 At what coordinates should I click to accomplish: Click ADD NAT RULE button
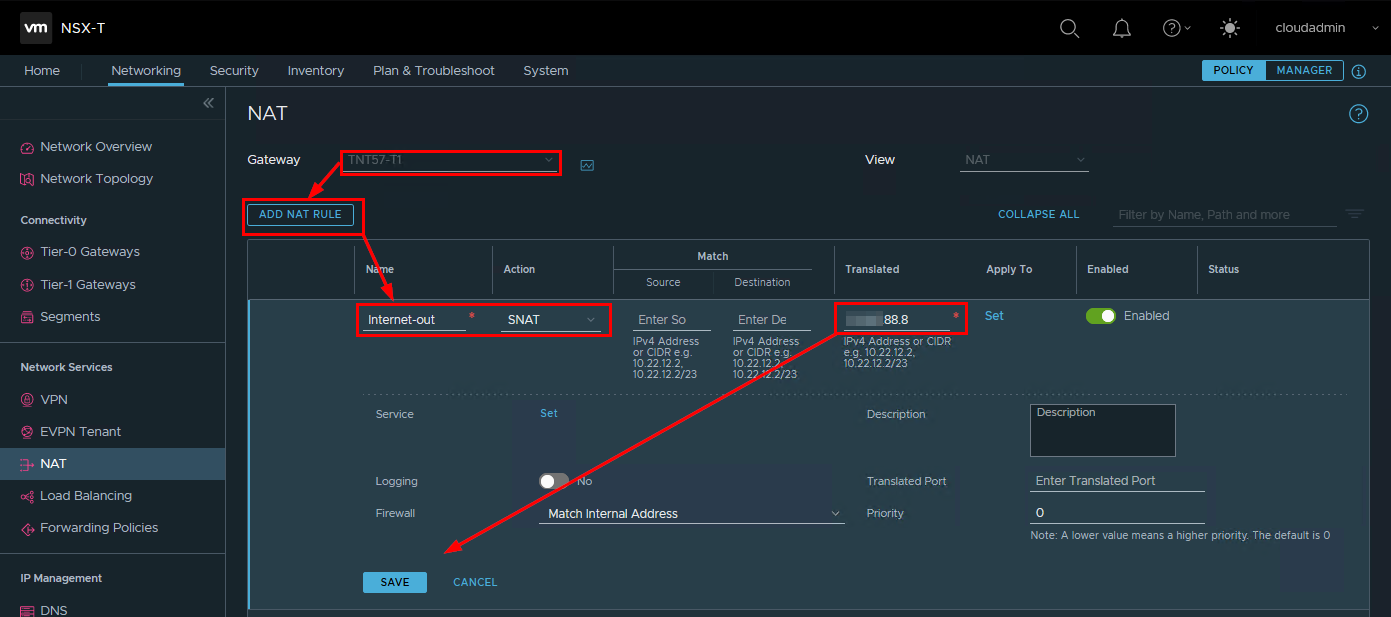pos(300,214)
